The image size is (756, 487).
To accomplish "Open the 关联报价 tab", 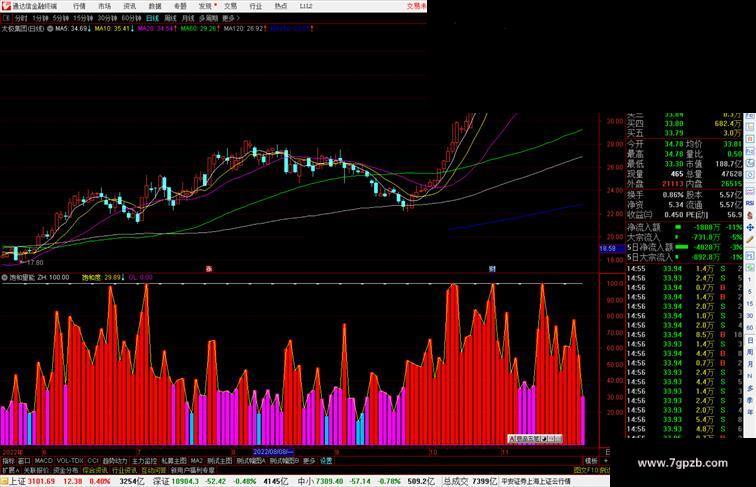I will coord(36,470).
